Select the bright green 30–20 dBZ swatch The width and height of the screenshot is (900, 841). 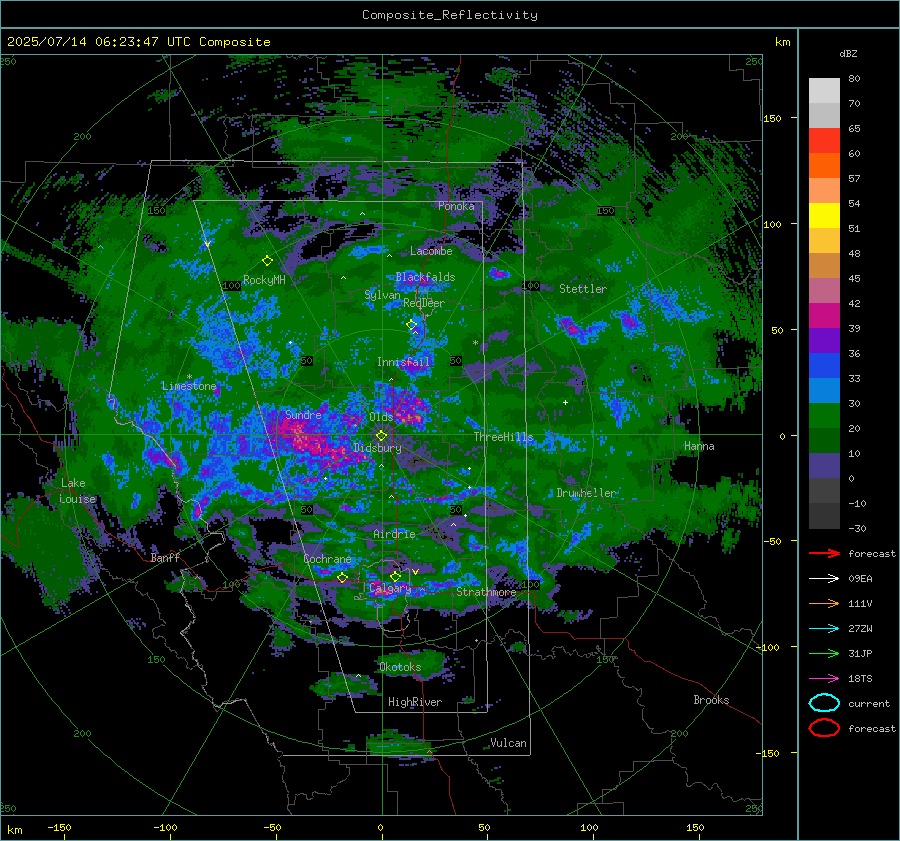824,416
